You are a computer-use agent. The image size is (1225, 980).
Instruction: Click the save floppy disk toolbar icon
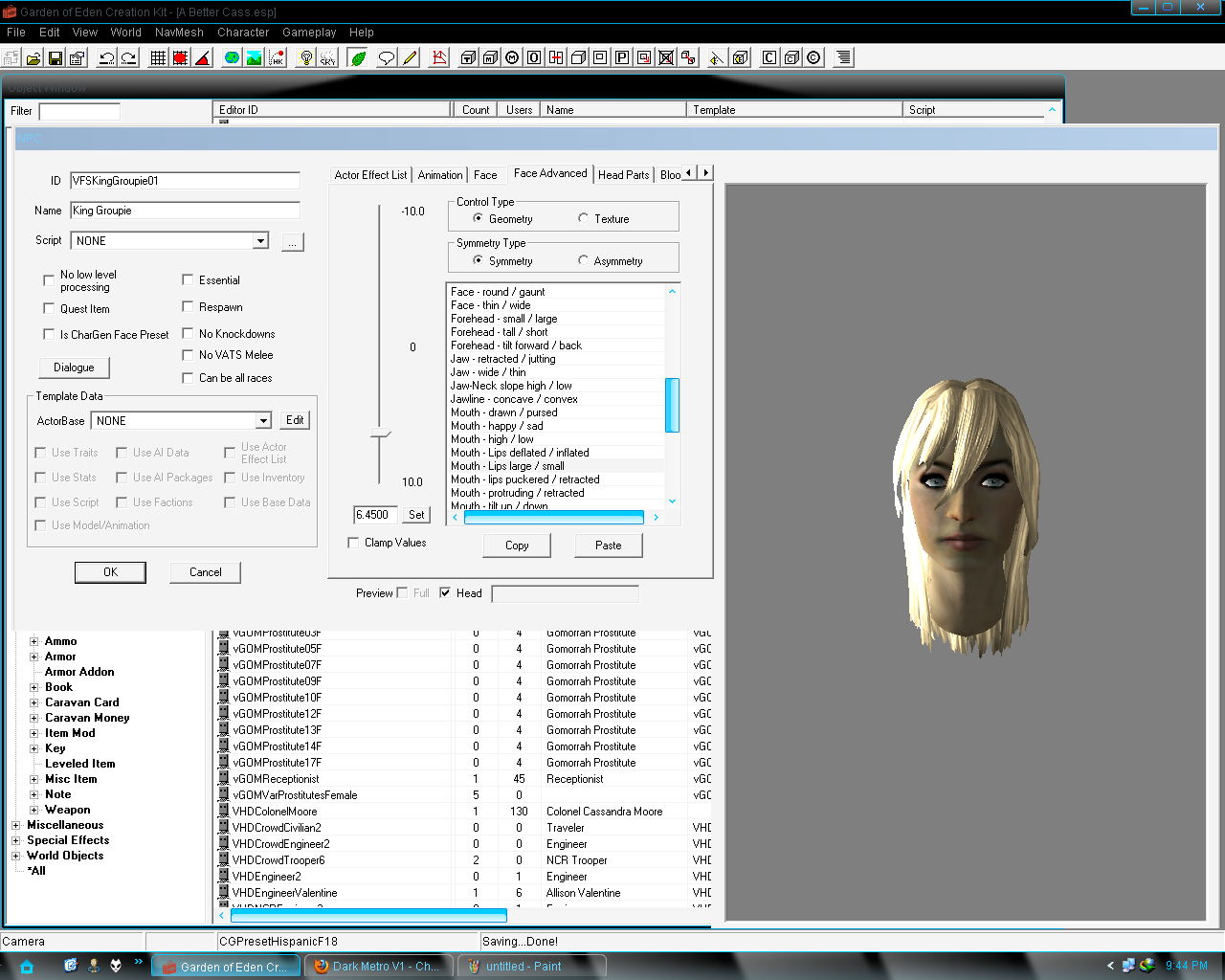56,57
